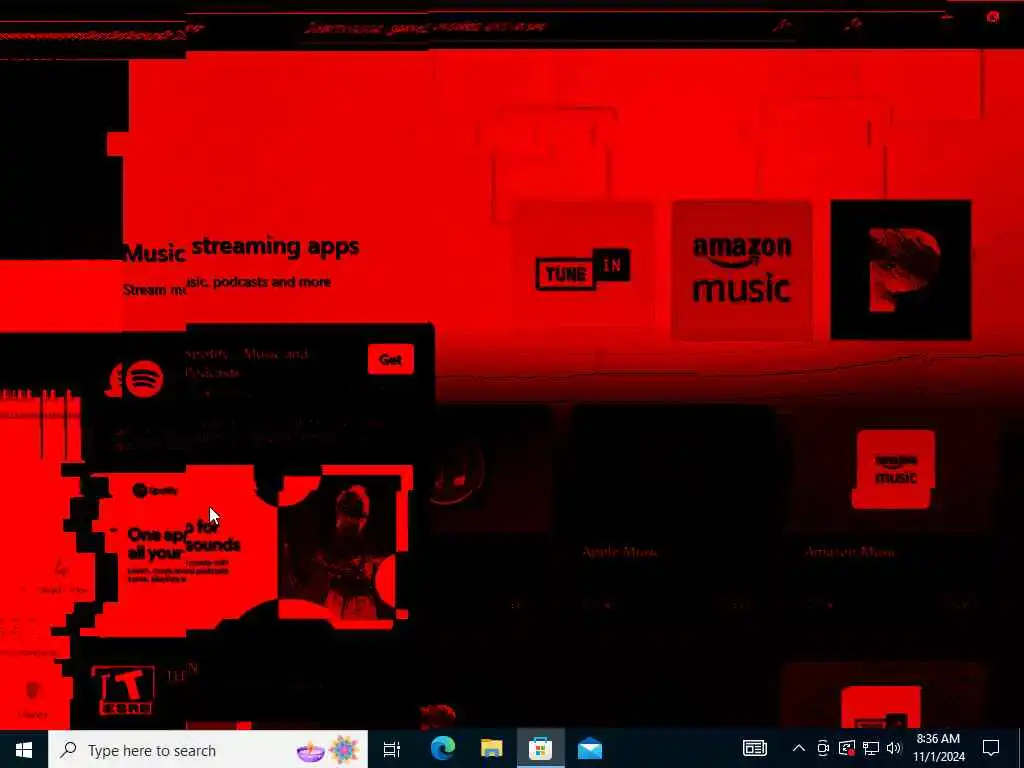Launch Microsoft Edge from taskbar
The image size is (1024, 768).
point(442,749)
